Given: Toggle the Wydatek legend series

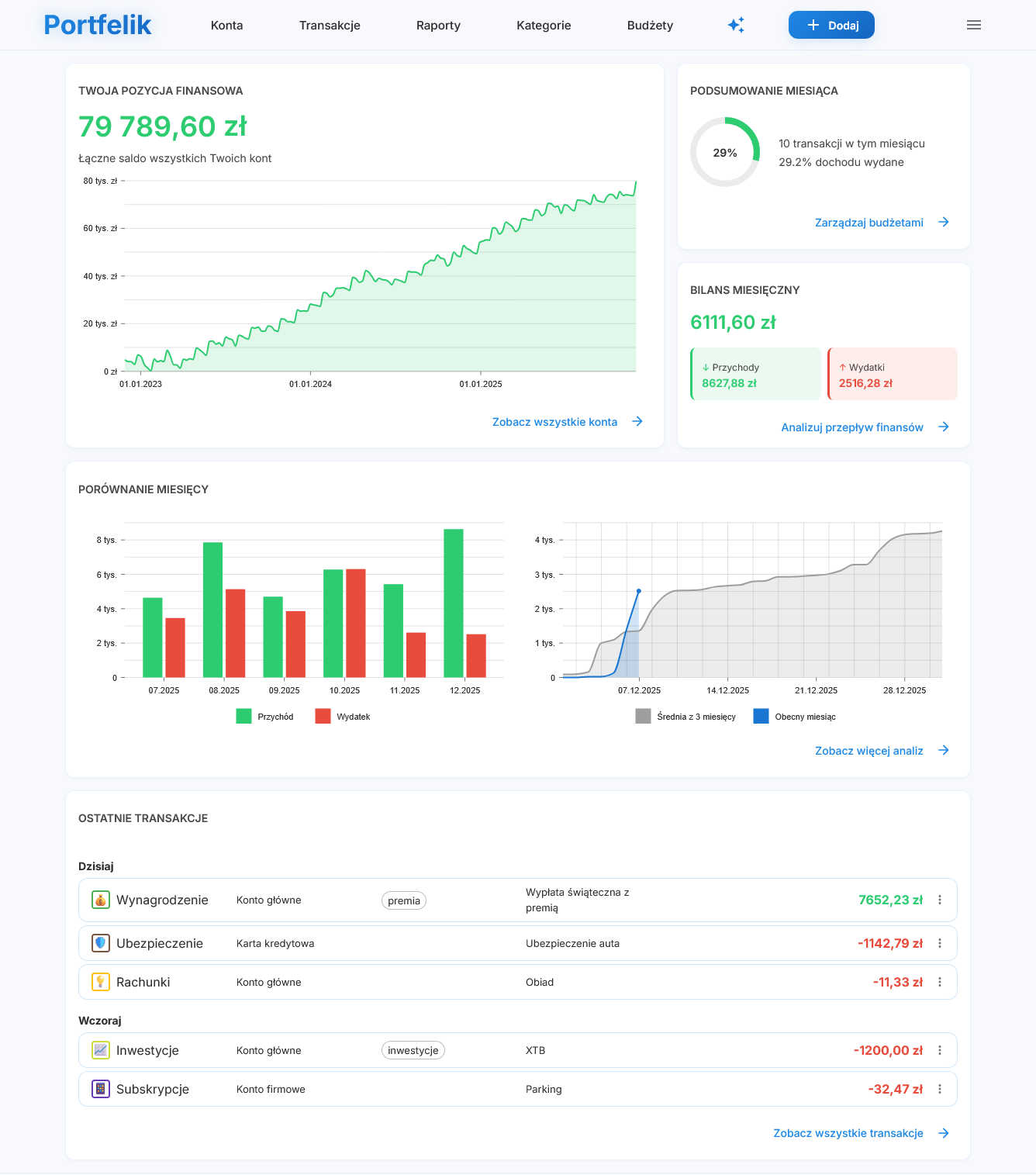Looking at the screenshot, I should coord(343,717).
